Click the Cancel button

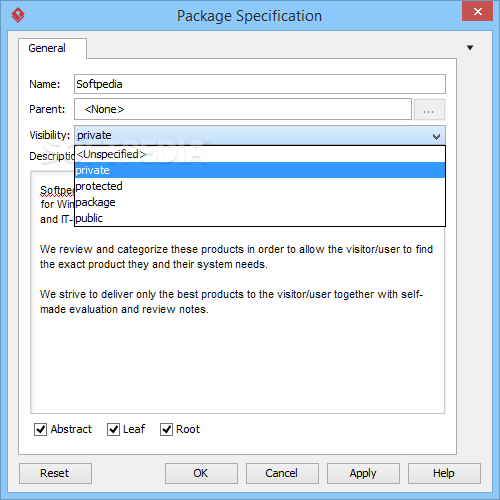tap(282, 473)
